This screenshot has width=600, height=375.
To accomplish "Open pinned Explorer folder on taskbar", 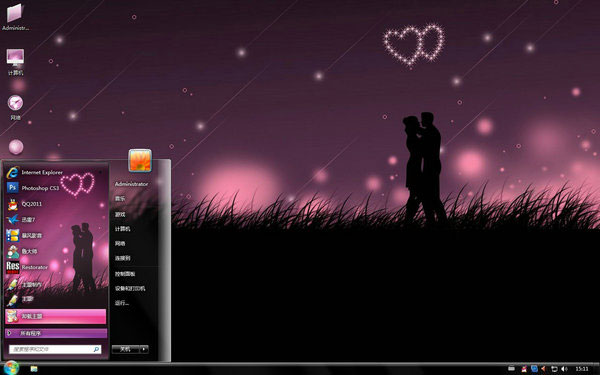I will [x=34, y=369].
